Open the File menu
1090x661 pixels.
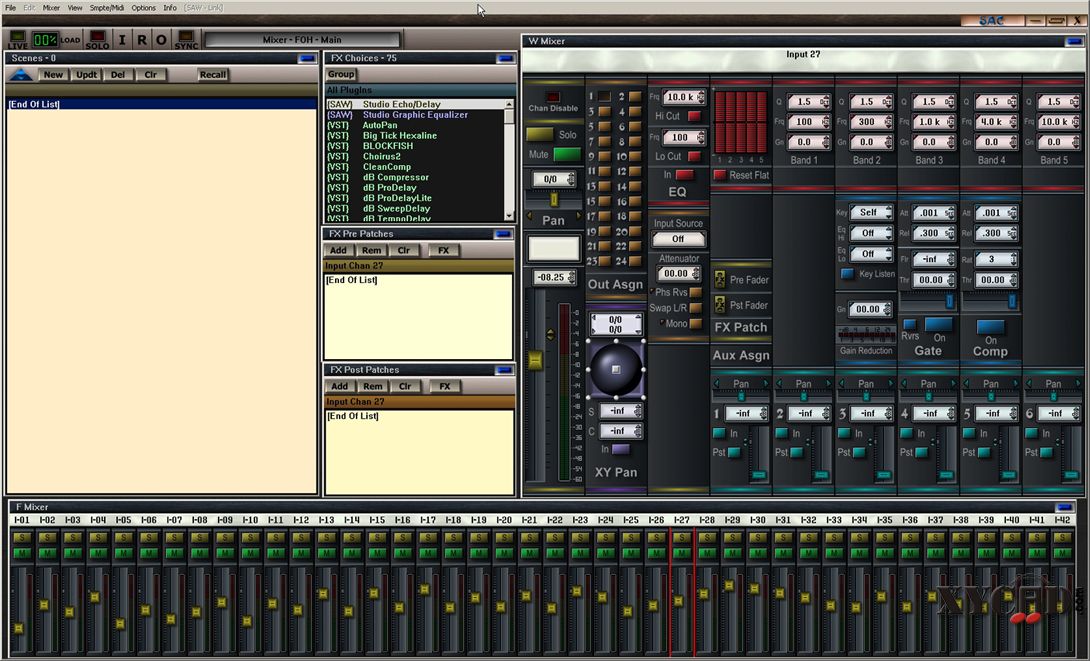click(10, 8)
